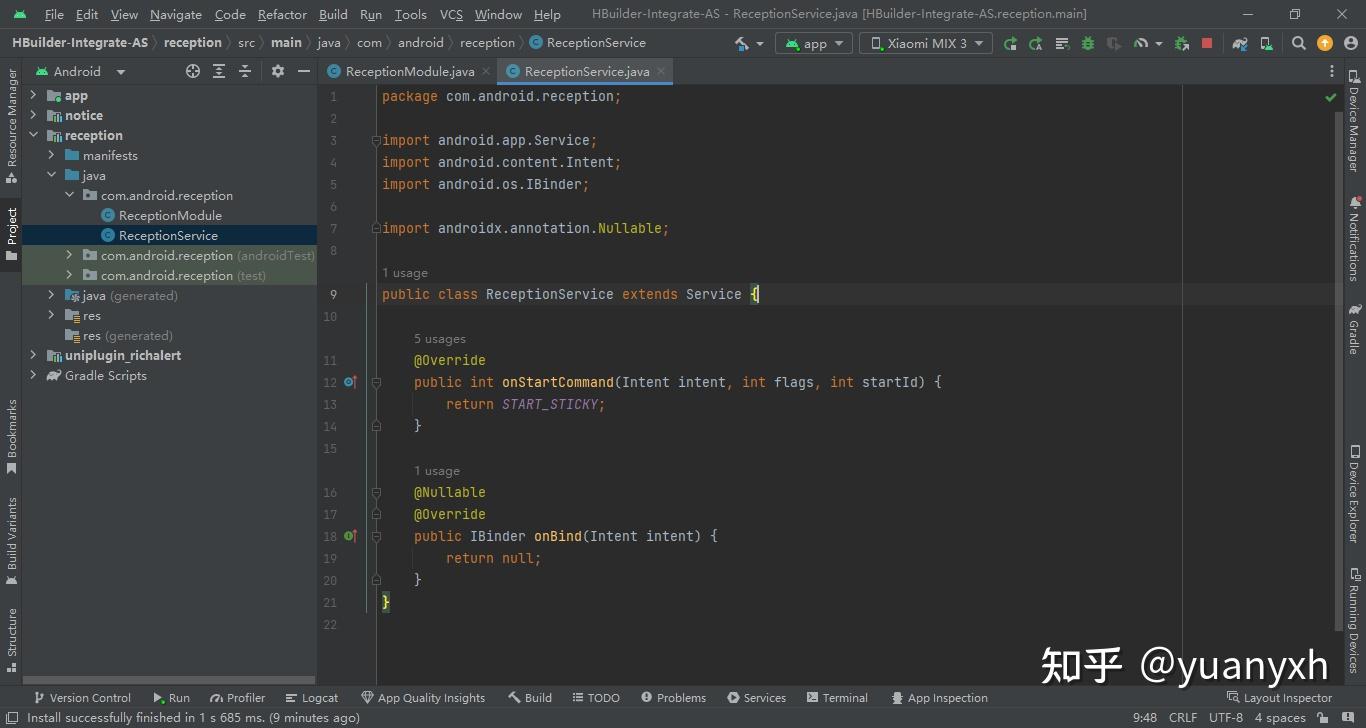Hide the Project panel with minus icon

[x=304, y=71]
